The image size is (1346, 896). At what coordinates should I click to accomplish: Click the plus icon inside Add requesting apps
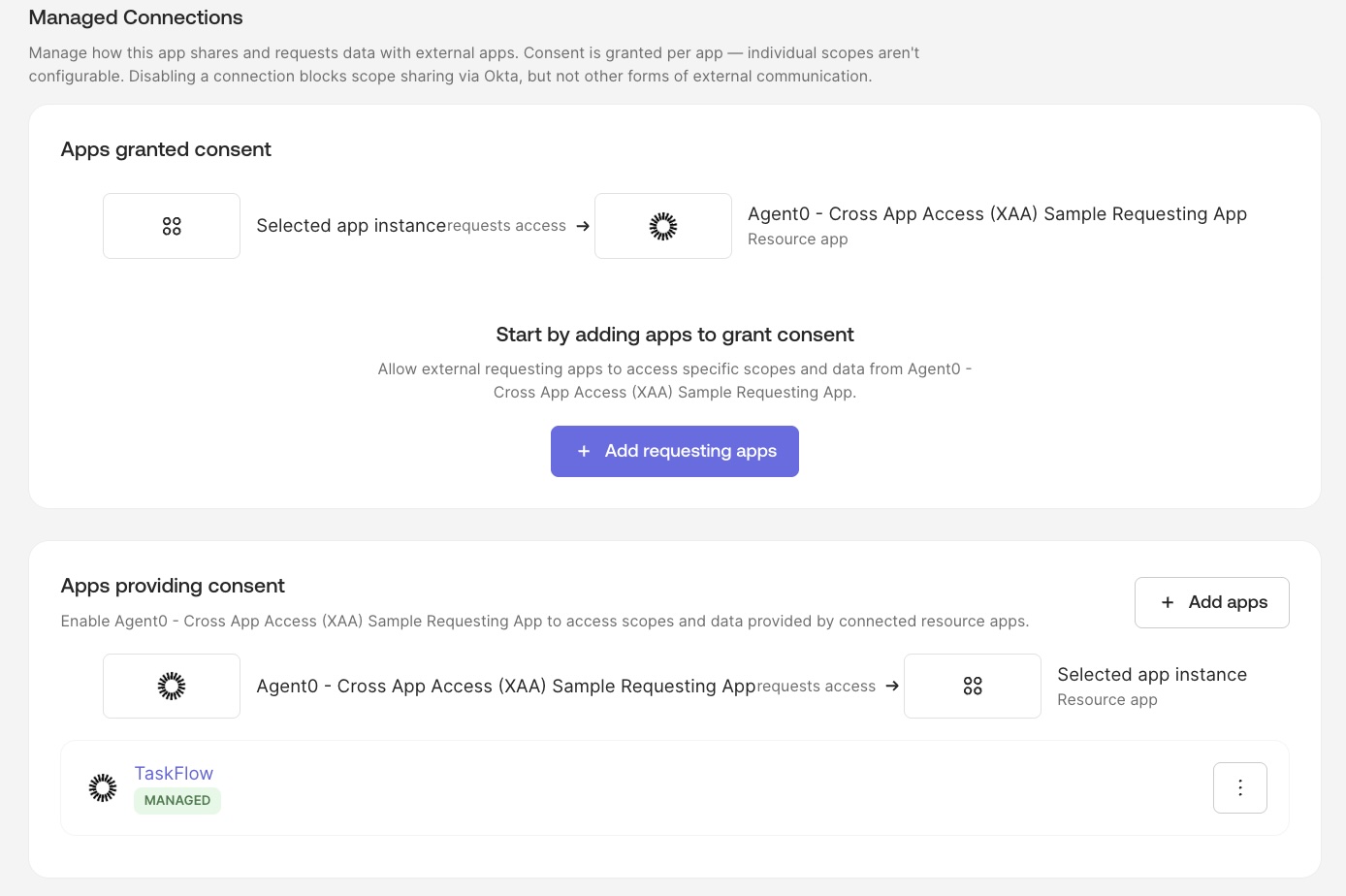tap(584, 451)
